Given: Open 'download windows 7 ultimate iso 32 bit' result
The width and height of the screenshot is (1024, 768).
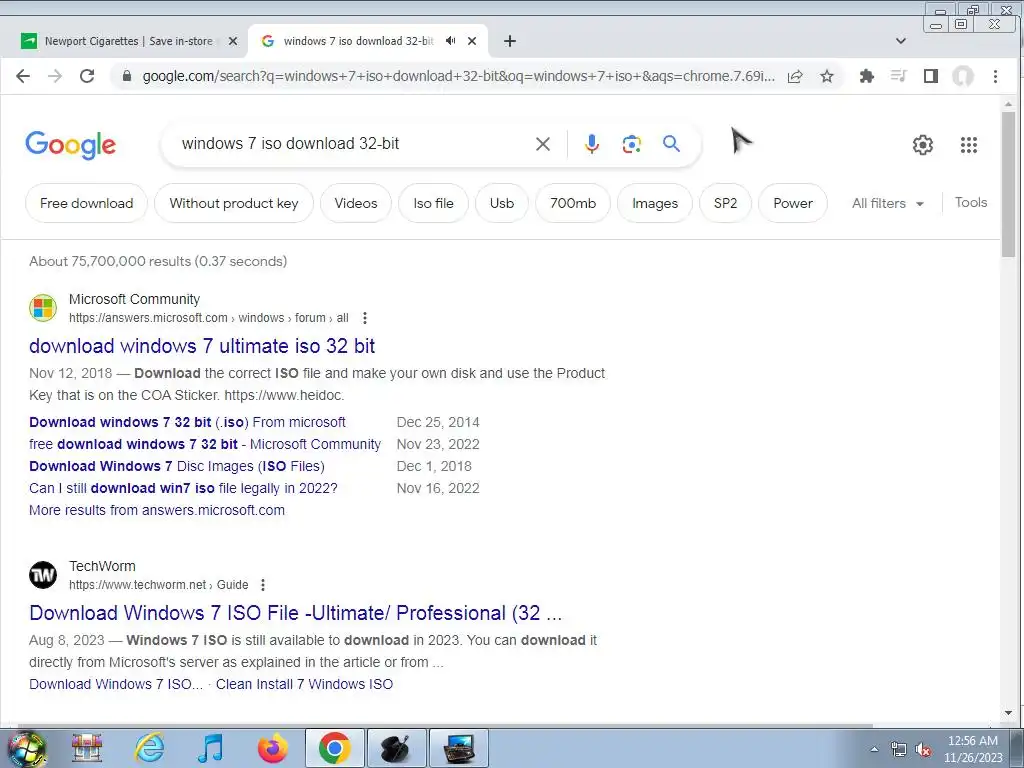Looking at the screenshot, I should (202, 345).
